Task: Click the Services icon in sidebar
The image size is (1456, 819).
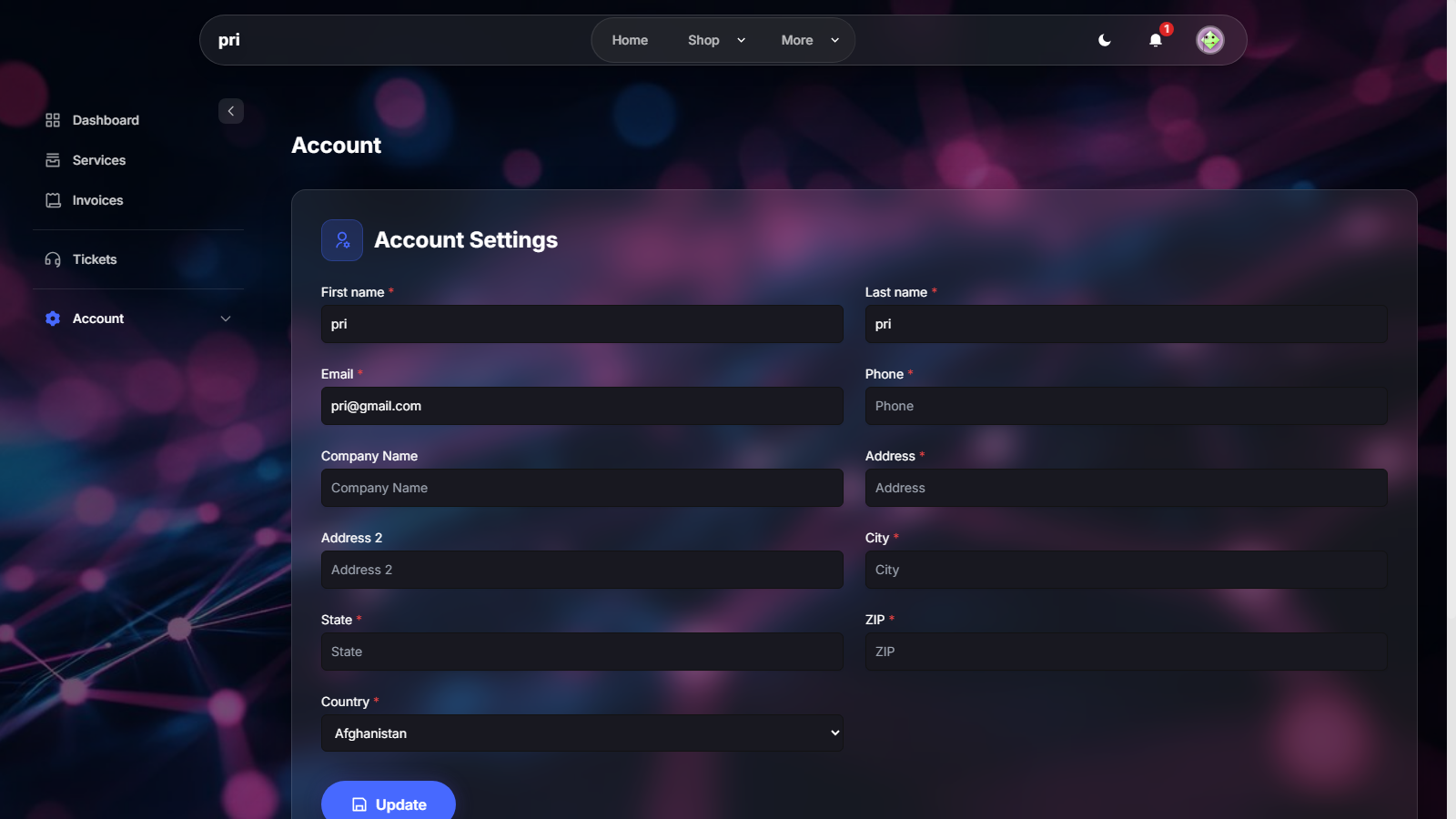Action: coord(53,160)
